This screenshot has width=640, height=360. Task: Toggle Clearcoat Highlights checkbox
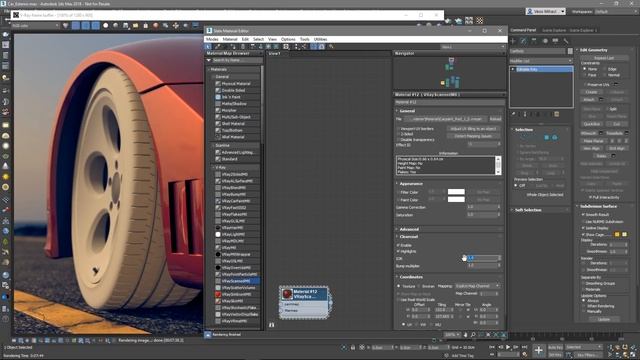pyautogui.click(x=398, y=251)
